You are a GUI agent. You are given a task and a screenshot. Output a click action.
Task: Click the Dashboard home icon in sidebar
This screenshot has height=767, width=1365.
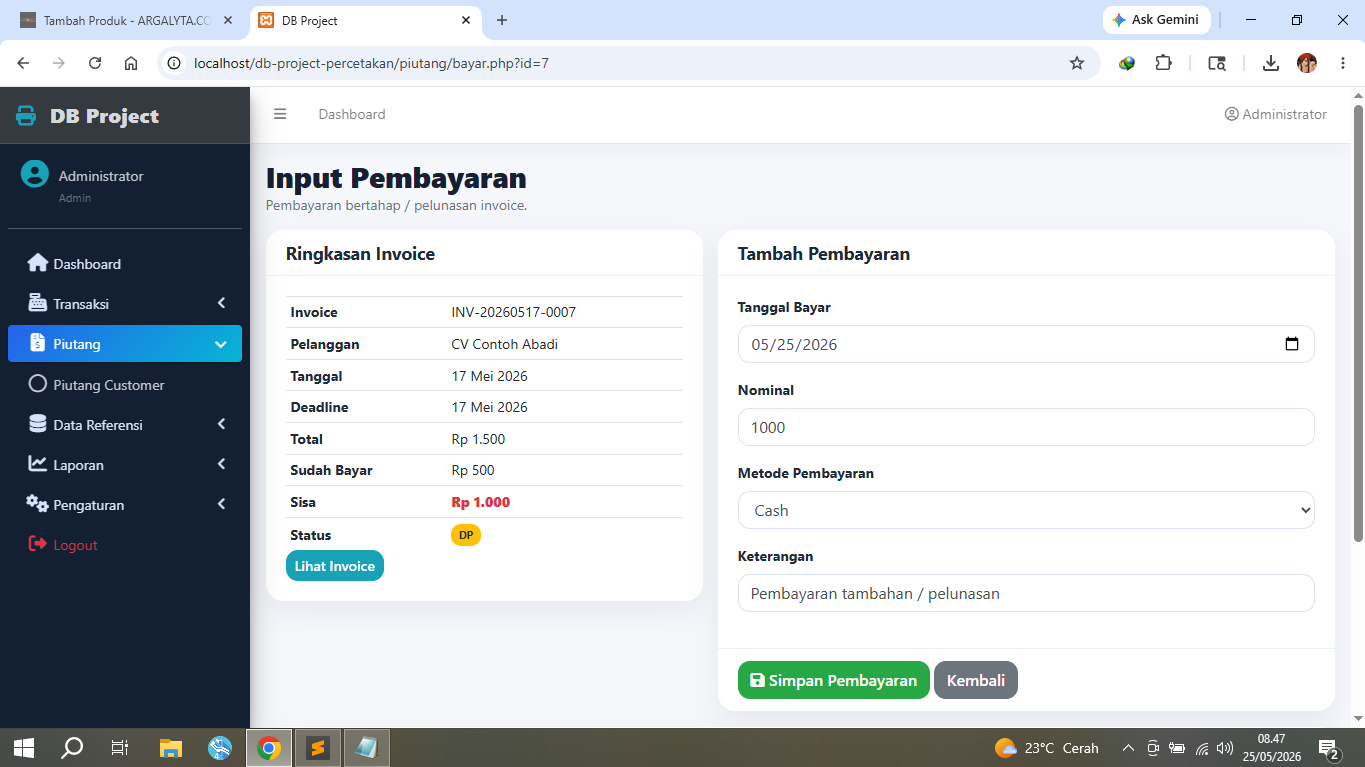pyautogui.click(x=38, y=263)
